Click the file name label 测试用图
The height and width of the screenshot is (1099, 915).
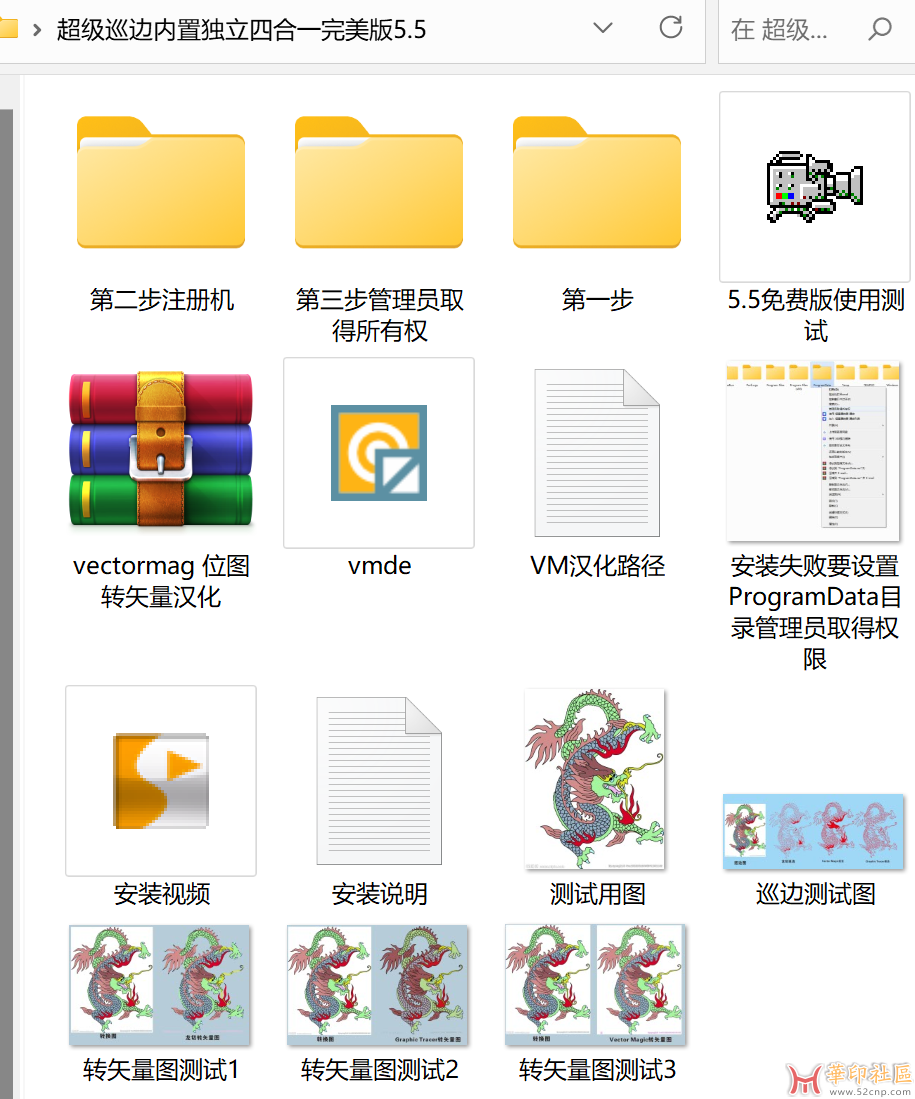click(x=597, y=894)
